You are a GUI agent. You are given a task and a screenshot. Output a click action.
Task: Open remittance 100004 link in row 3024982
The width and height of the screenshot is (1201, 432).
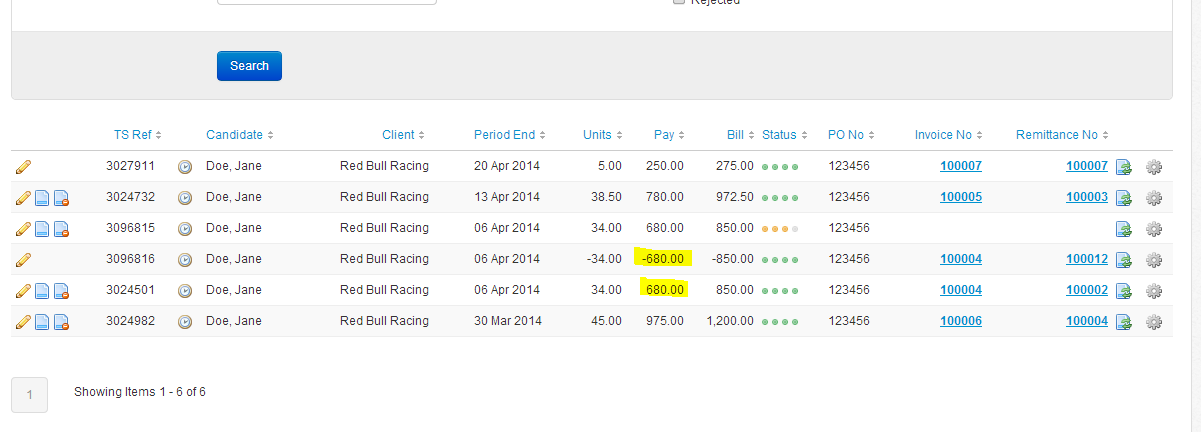[1087, 321]
